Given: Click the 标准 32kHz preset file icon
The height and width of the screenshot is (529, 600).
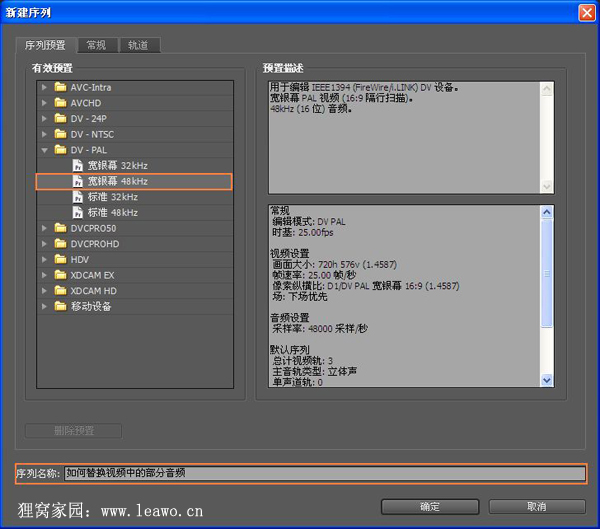Looking at the screenshot, I should (x=78, y=197).
